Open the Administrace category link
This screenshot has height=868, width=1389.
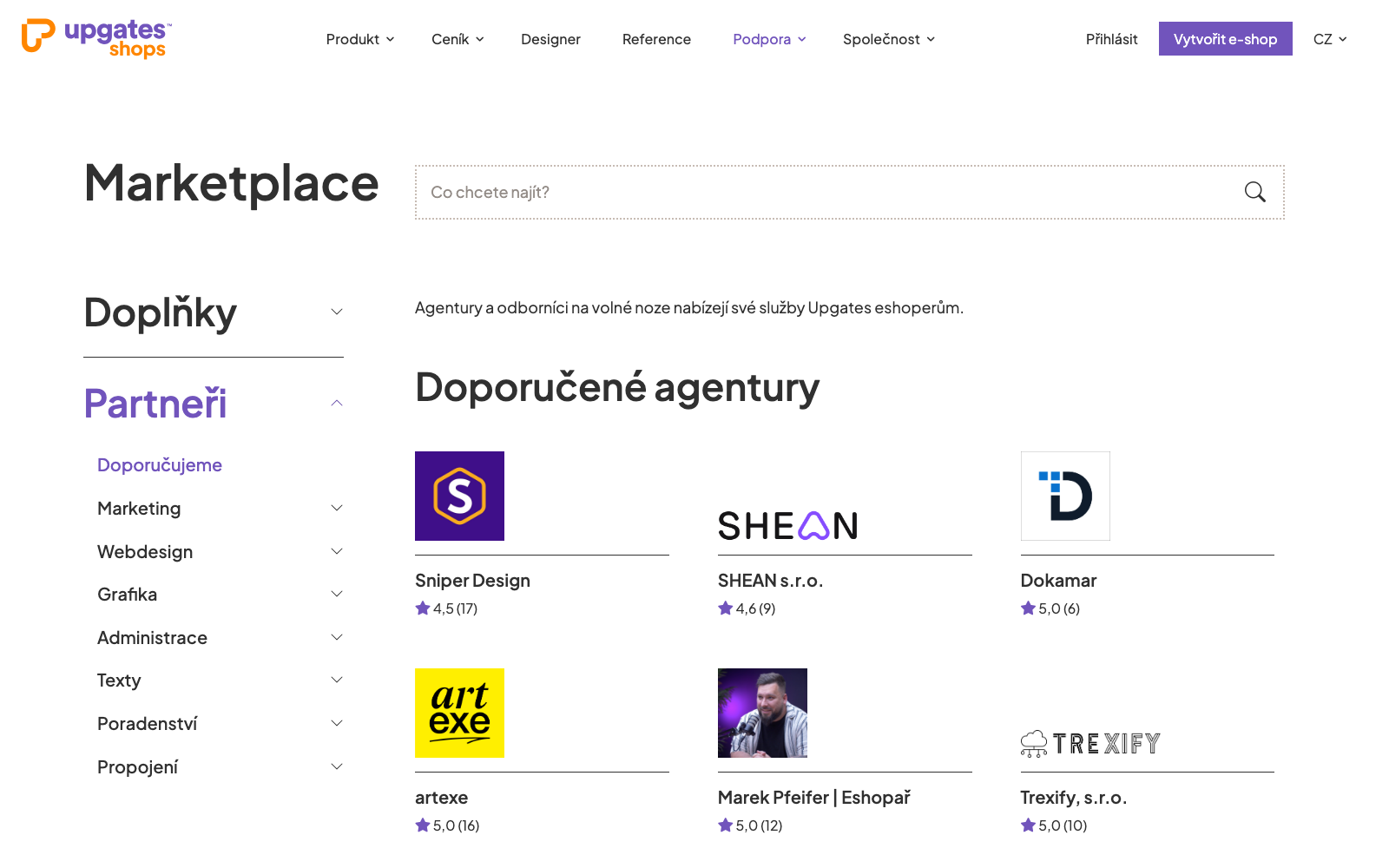152,638
